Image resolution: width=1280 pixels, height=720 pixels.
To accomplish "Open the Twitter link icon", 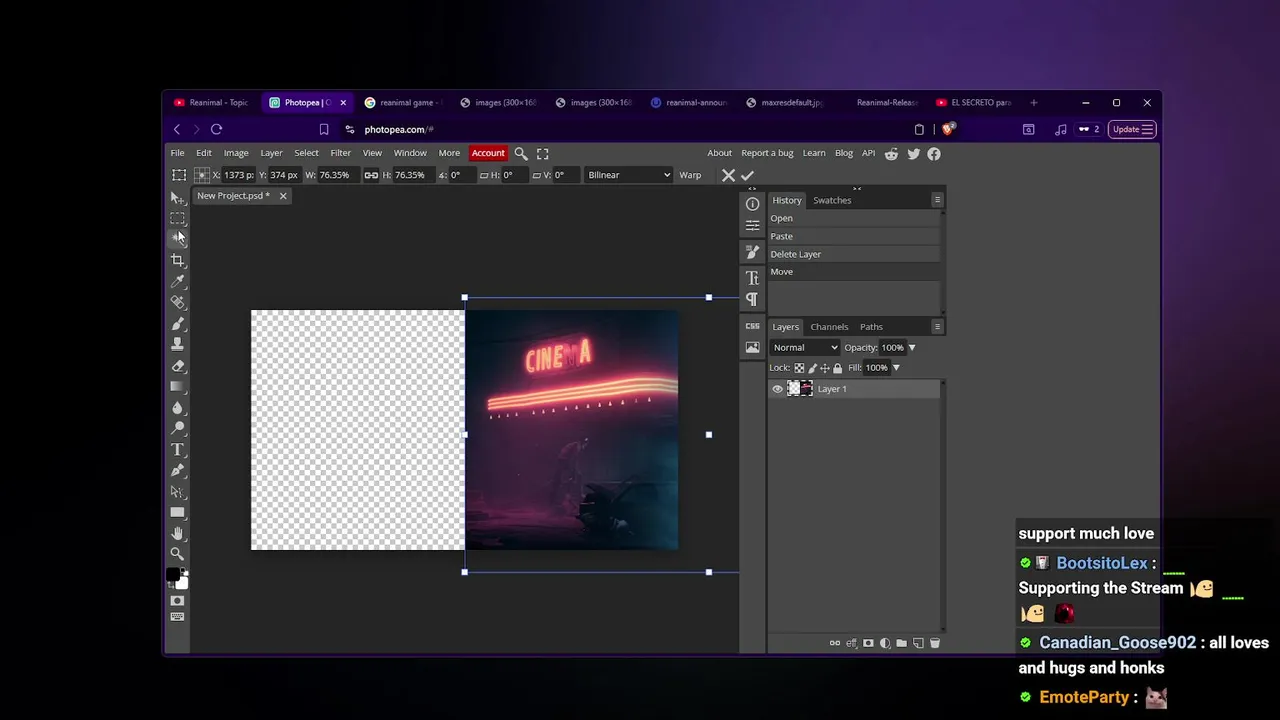I will coord(913,153).
